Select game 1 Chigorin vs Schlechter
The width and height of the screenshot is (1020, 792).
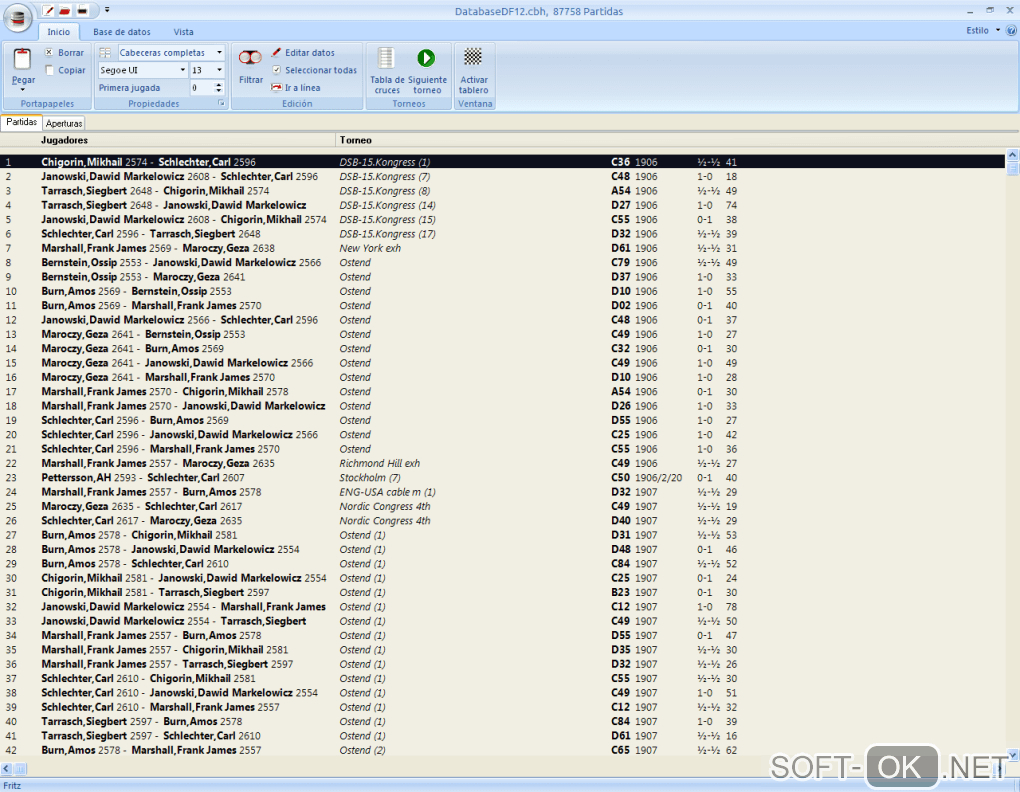pyautogui.click(x=502, y=162)
